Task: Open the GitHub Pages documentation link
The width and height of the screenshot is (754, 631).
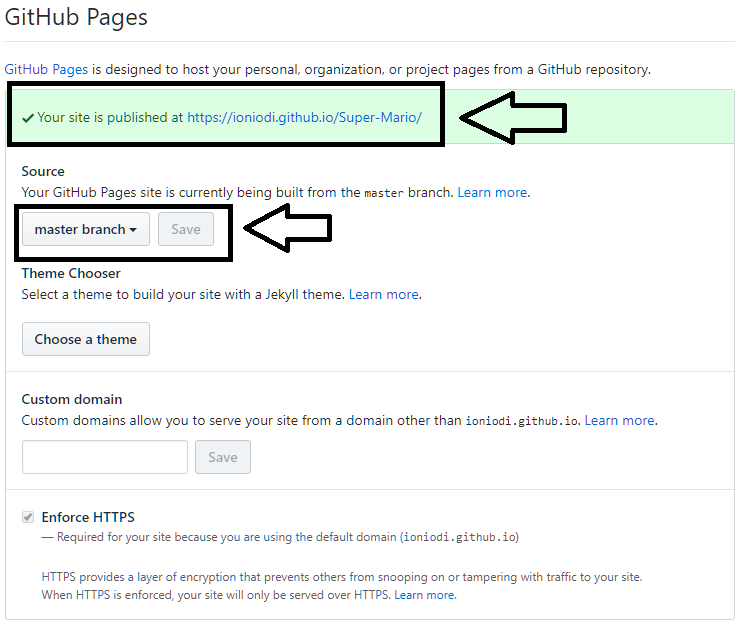Action: click(46, 69)
